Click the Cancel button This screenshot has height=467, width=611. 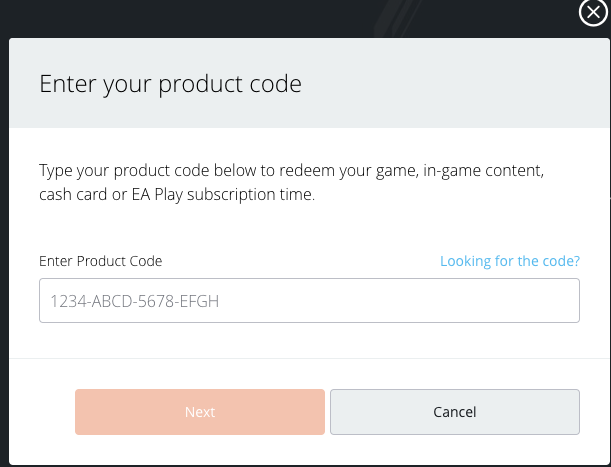tap(455, 412)
